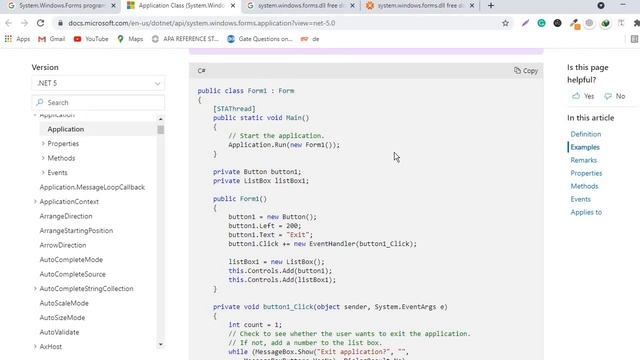Open YouTube bookmark
640x360 pixels.
tap(91, 39)
